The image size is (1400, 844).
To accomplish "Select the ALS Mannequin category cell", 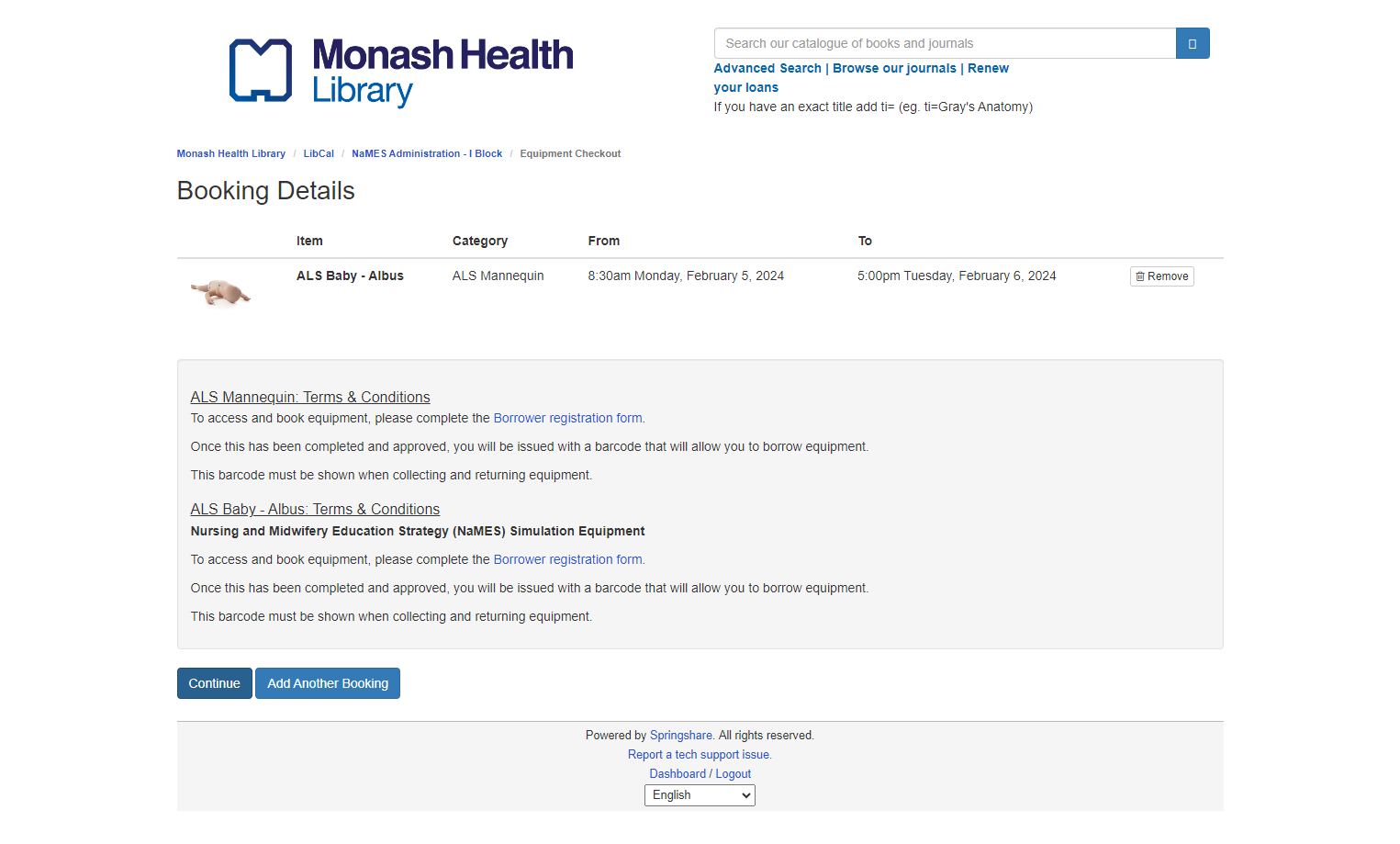I will click(498, 276).
